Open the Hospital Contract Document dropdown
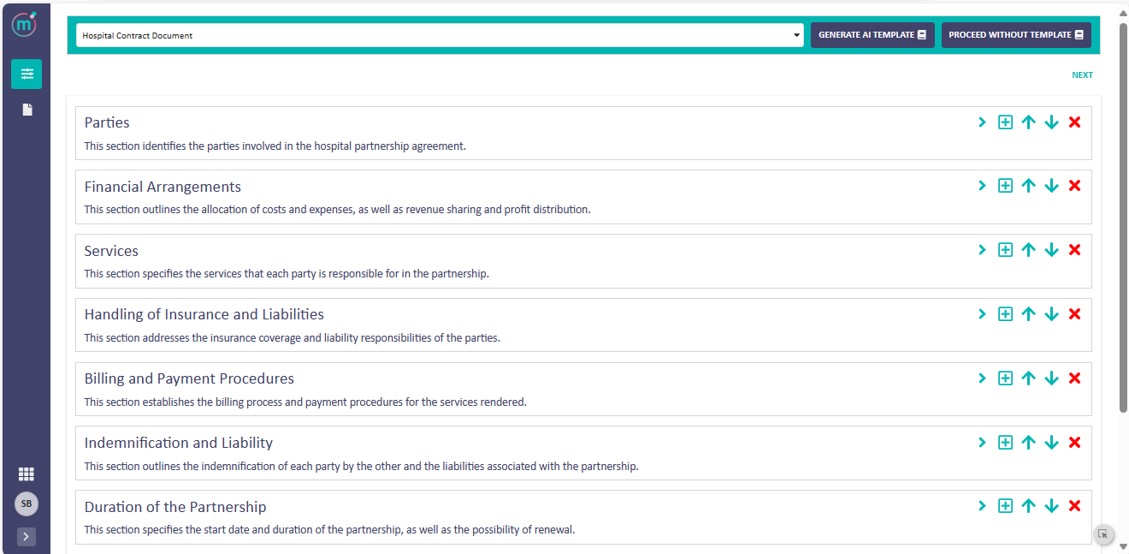The width and height of the screenshot is (1129, 554). tap(440, 35)
